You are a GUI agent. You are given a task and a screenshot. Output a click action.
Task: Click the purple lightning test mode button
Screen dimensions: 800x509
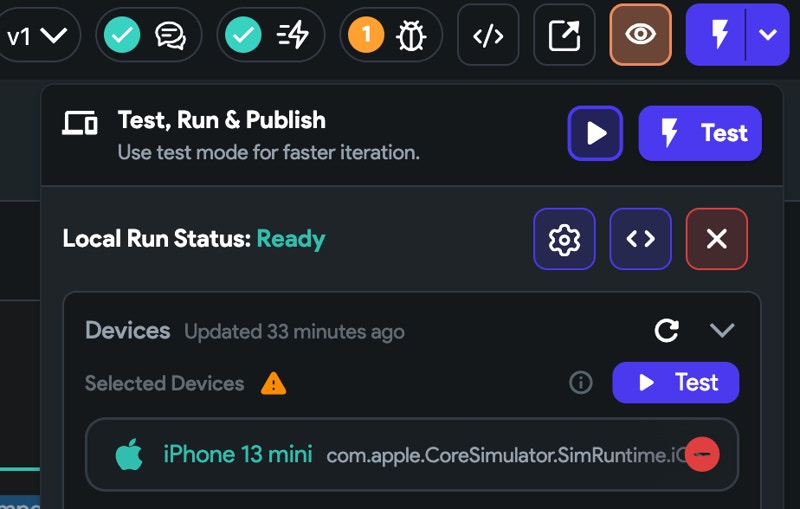(x=716, y=35)
